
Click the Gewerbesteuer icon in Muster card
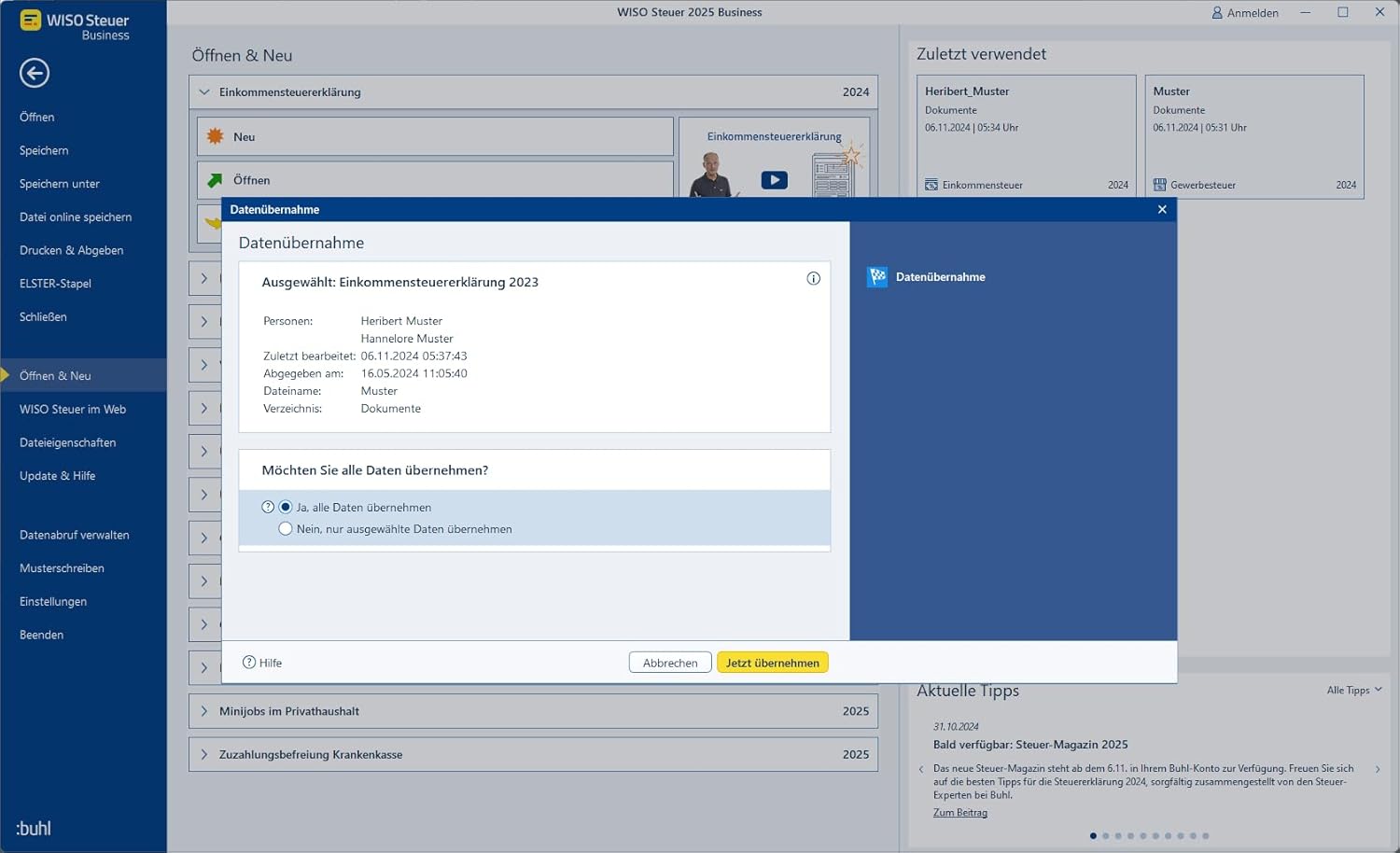click(x=1159, y=185)
